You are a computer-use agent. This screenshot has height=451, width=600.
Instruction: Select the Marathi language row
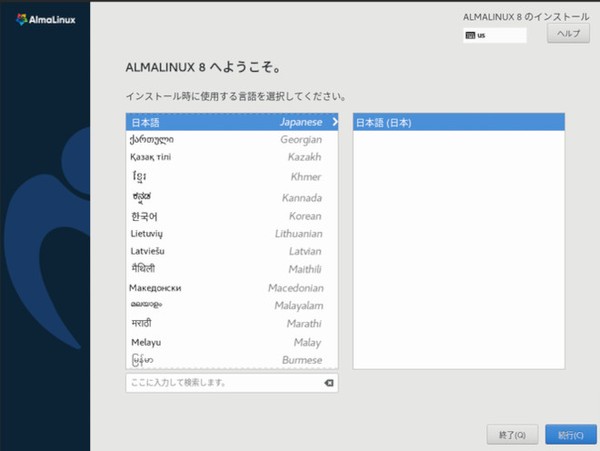click(232, 324)
